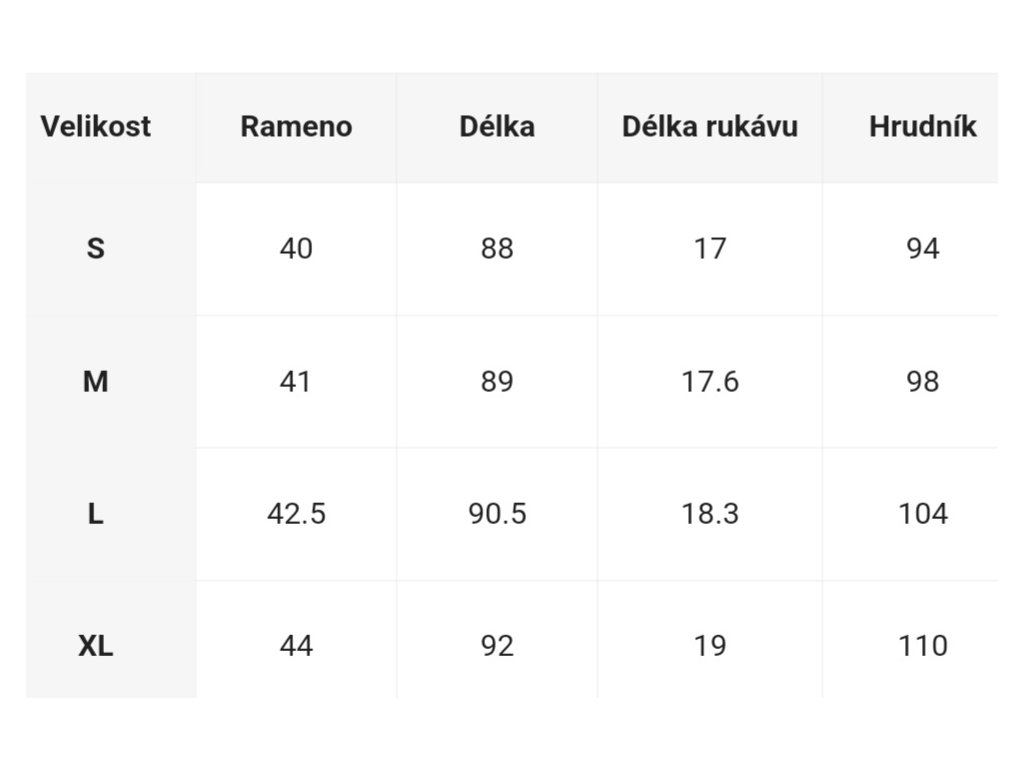Screen dimensions: 1024x768
Task: Select the S size row label
Action: pos(95,249)
